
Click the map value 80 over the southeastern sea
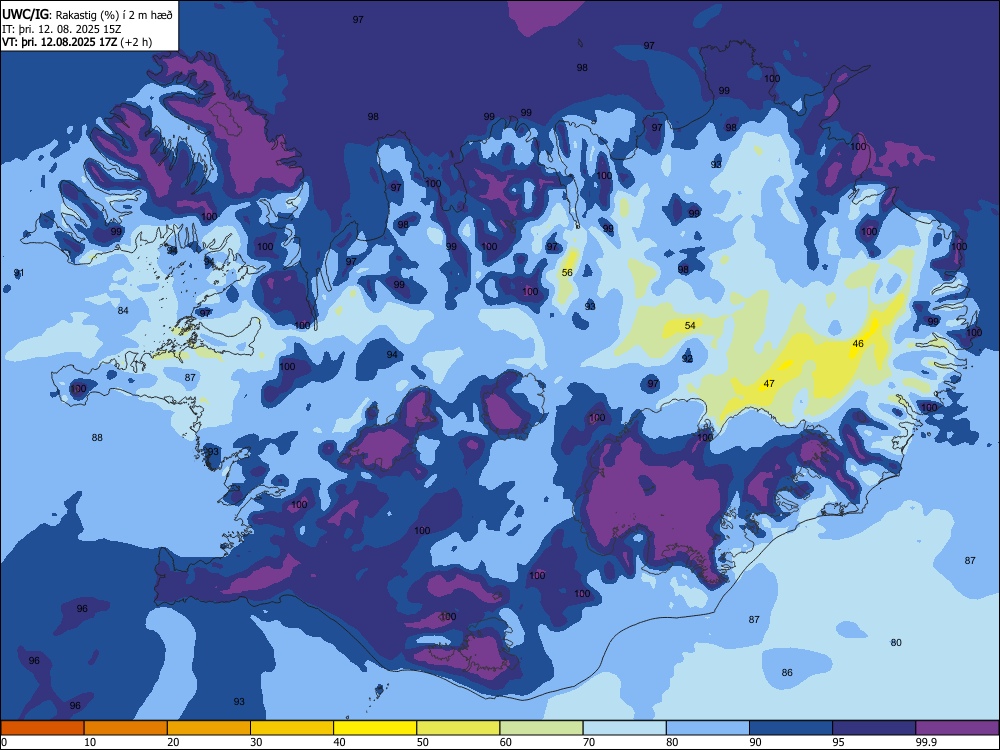896,643
